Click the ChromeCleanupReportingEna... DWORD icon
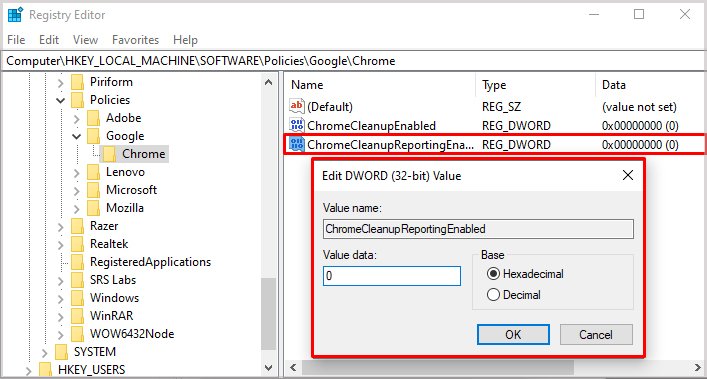Viewport: 707px width, 379px height. click(x=297, y=144)
